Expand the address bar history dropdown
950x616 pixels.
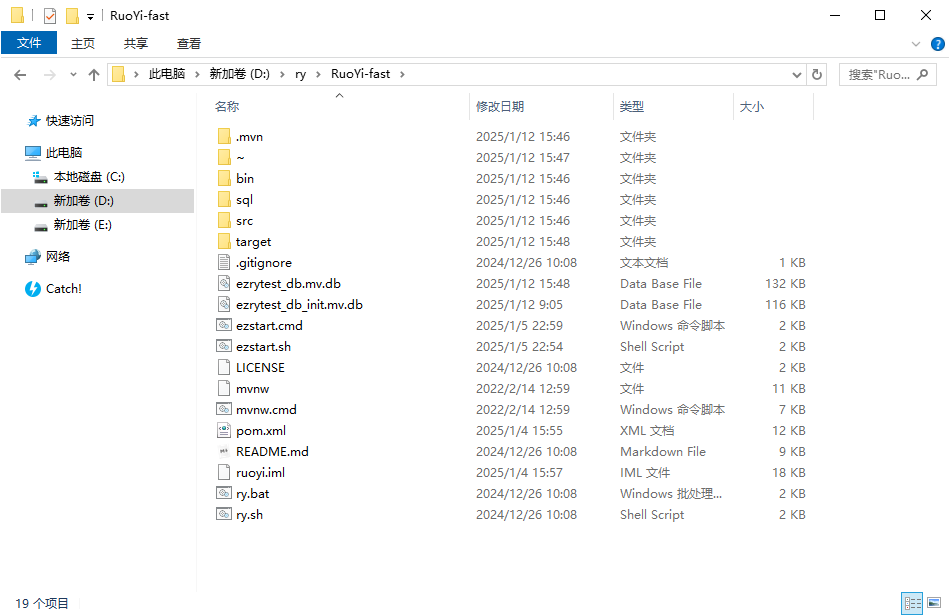(796, 75)
